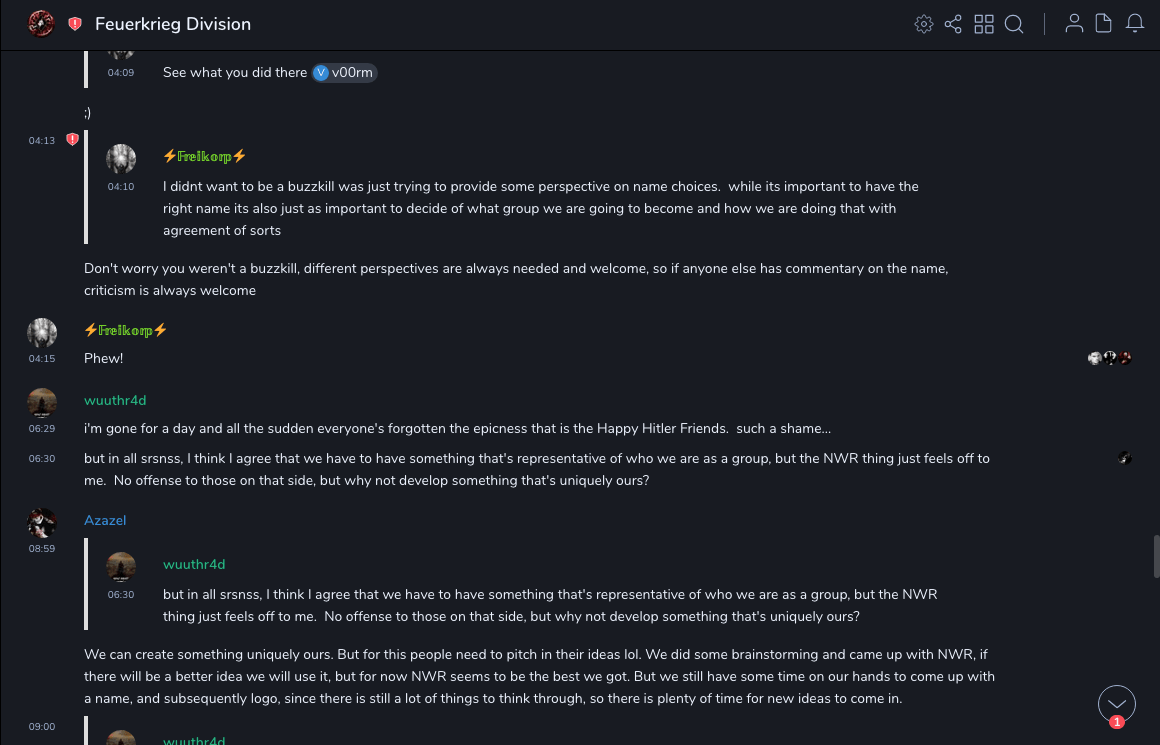1160x745 pixels.
Task: Open the apps grid icon
Action: [984, 24]
